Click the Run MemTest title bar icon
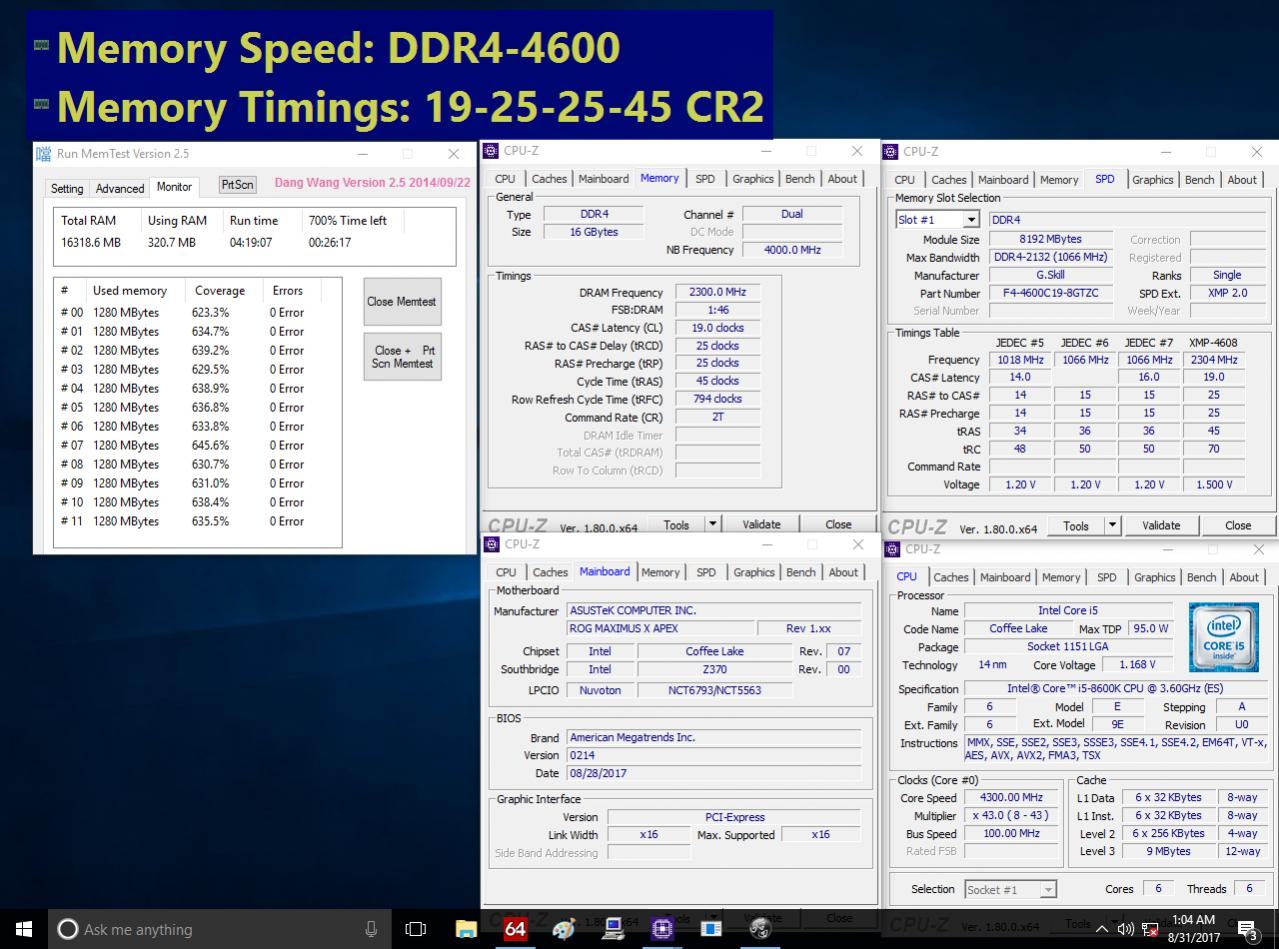 coord(43,153)
